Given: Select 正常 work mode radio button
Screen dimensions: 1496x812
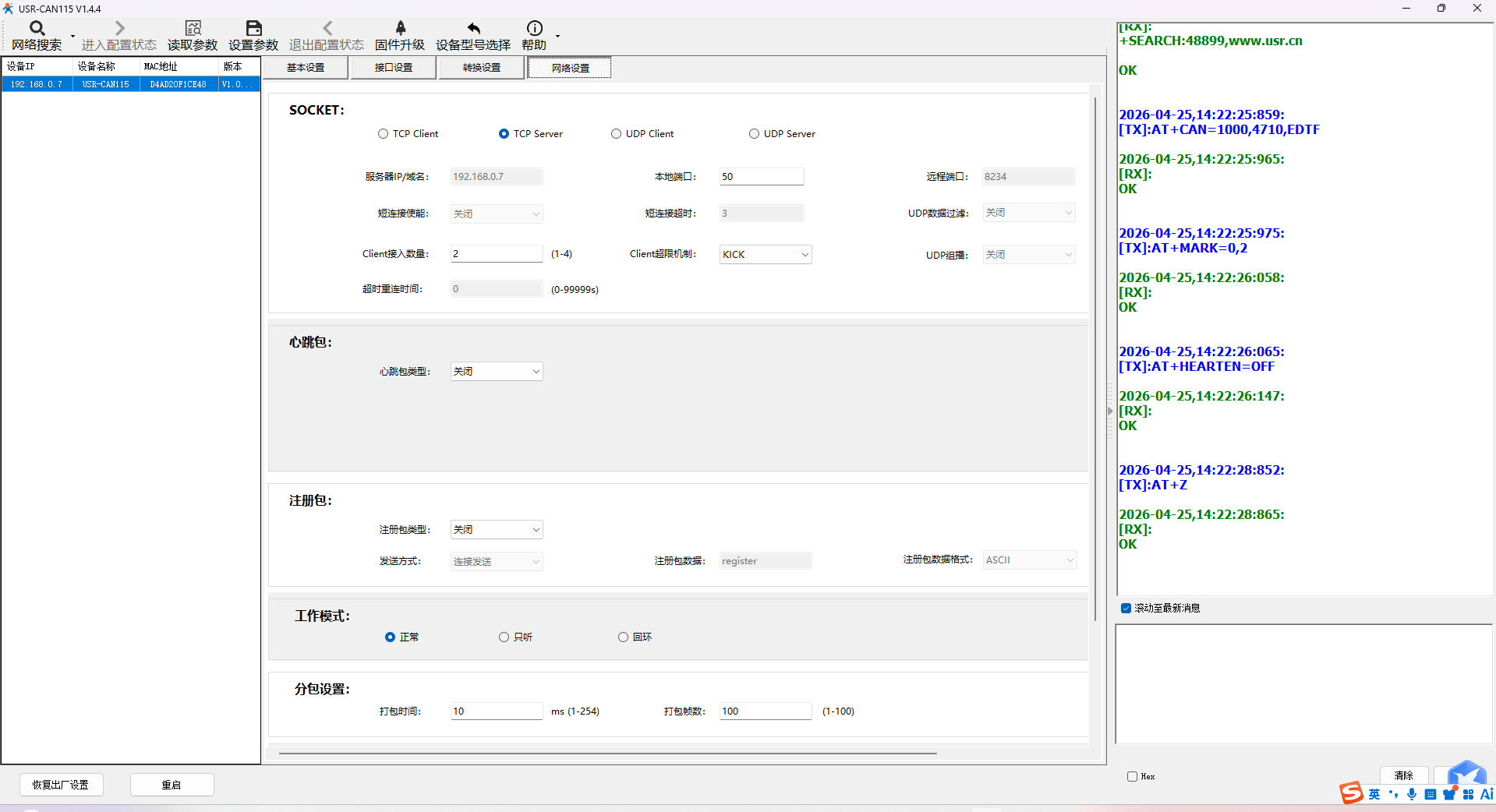Looking at the screenshot, I should [390, 637].
